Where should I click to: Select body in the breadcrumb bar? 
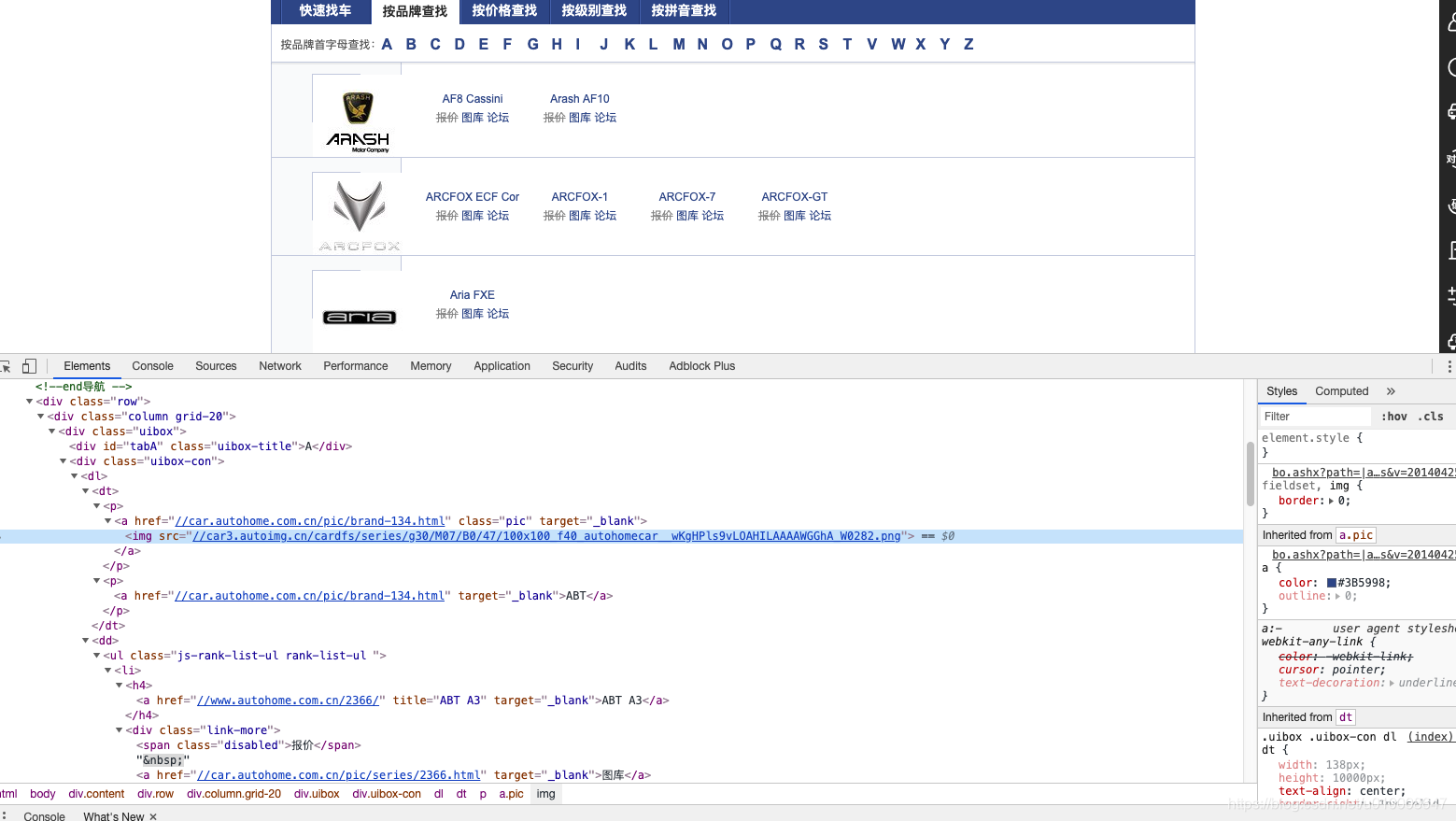43,794
